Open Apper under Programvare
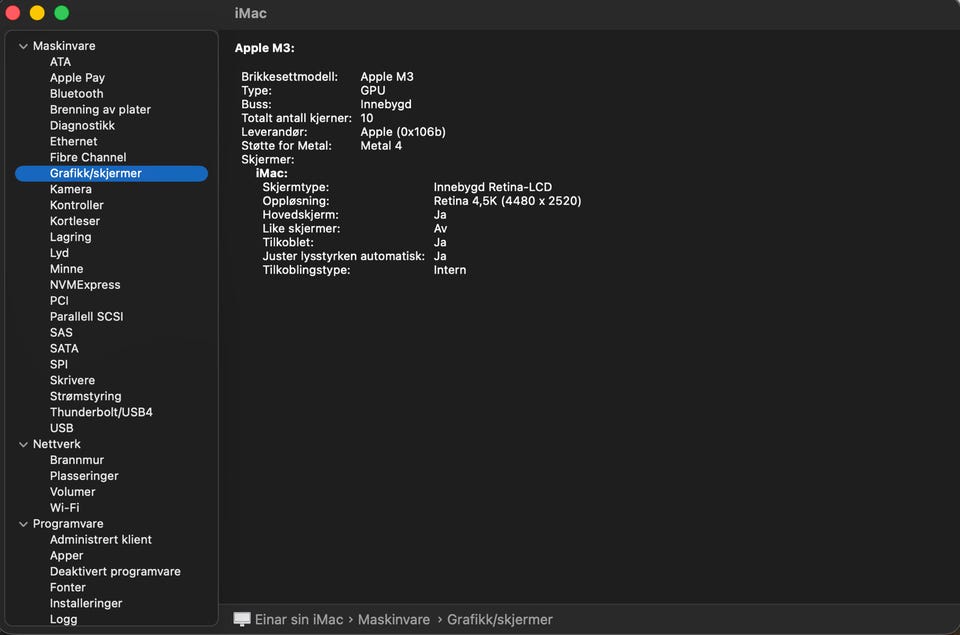The image size is (960, 635). tap(66, 555)
